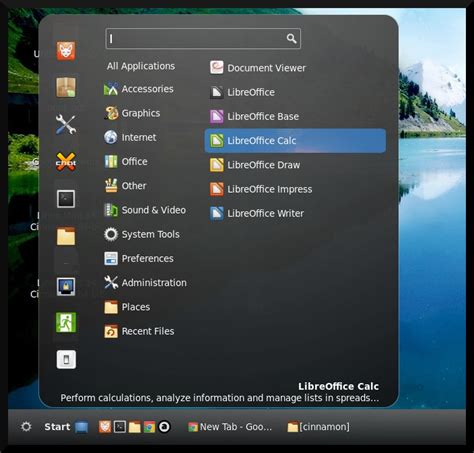The width and height of the screenshot is (474, 453).
Task: Open the System Tools category
Action: point(142,234)
